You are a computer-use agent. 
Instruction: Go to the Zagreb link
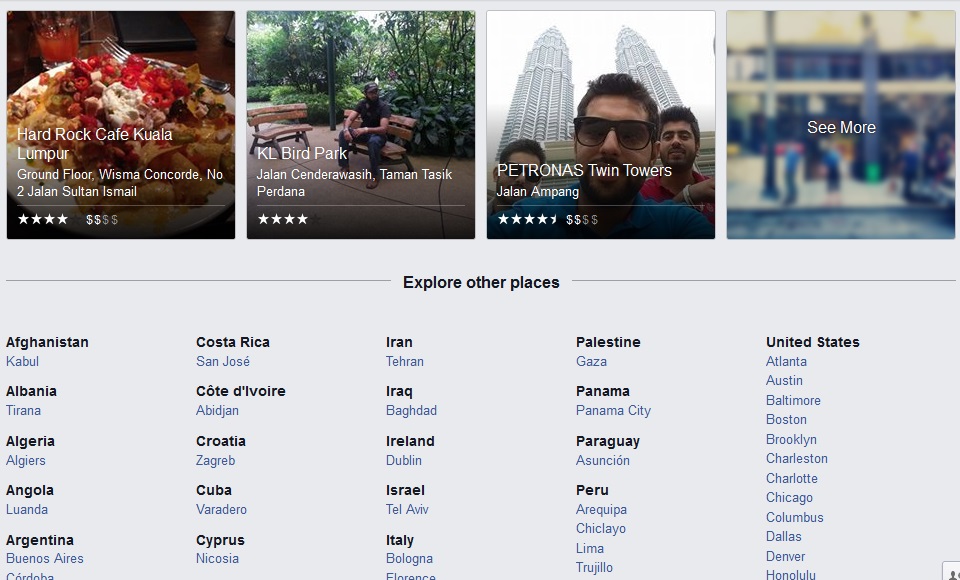click(216, 461)
